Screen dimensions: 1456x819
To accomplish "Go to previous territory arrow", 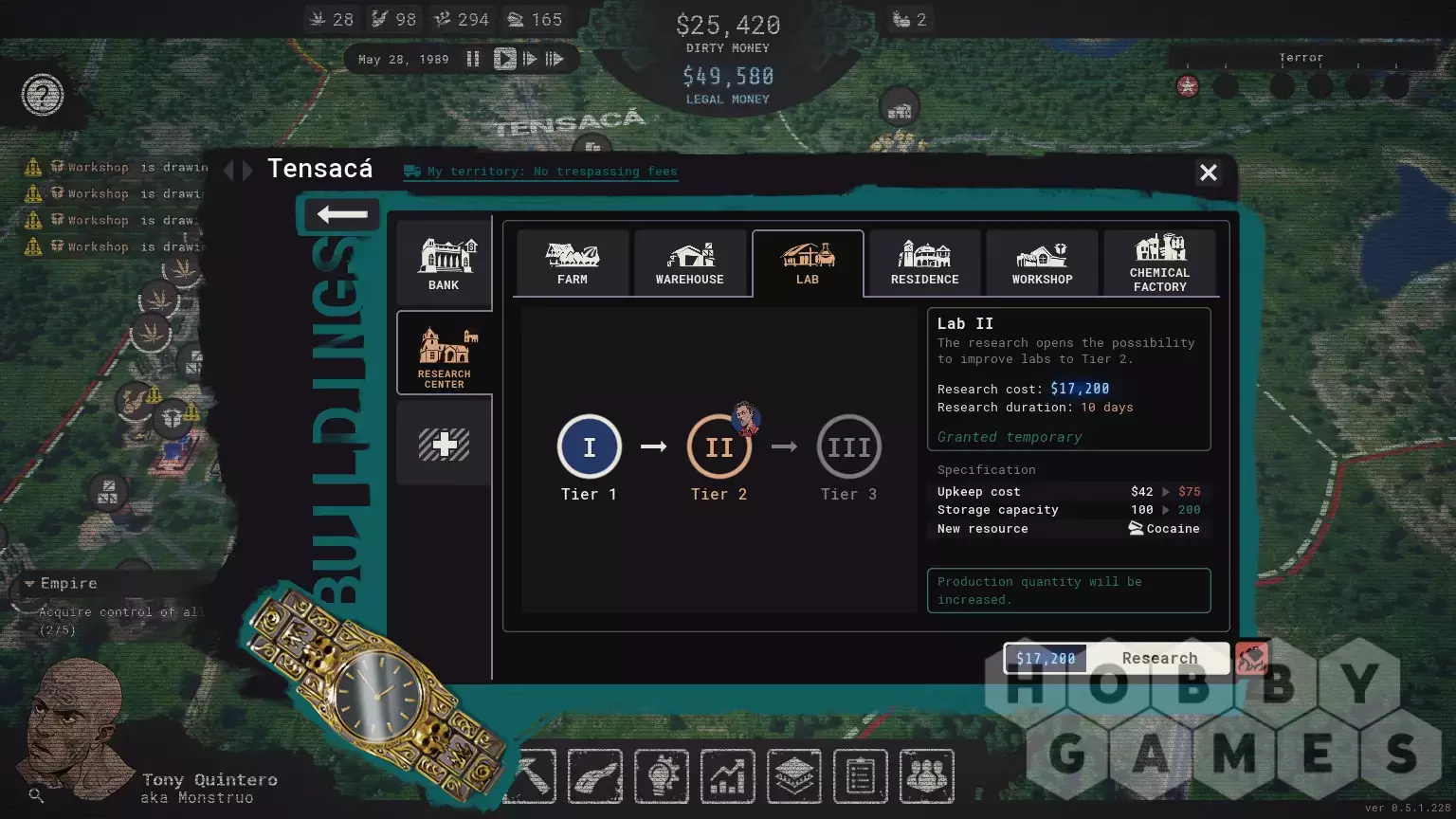I will (228, 171).
